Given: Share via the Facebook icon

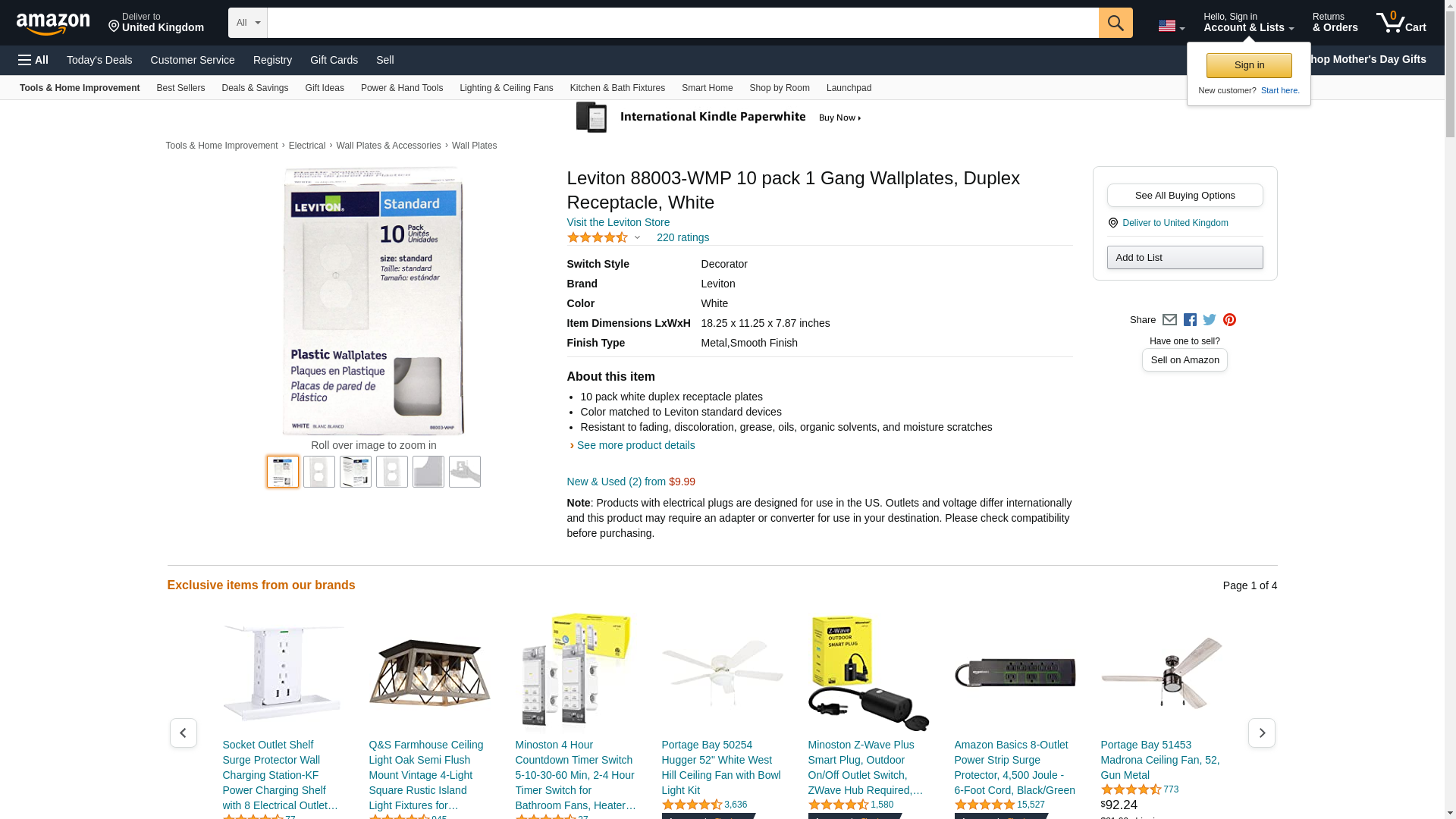Looking at the screenshot, I should [1190, 320].
